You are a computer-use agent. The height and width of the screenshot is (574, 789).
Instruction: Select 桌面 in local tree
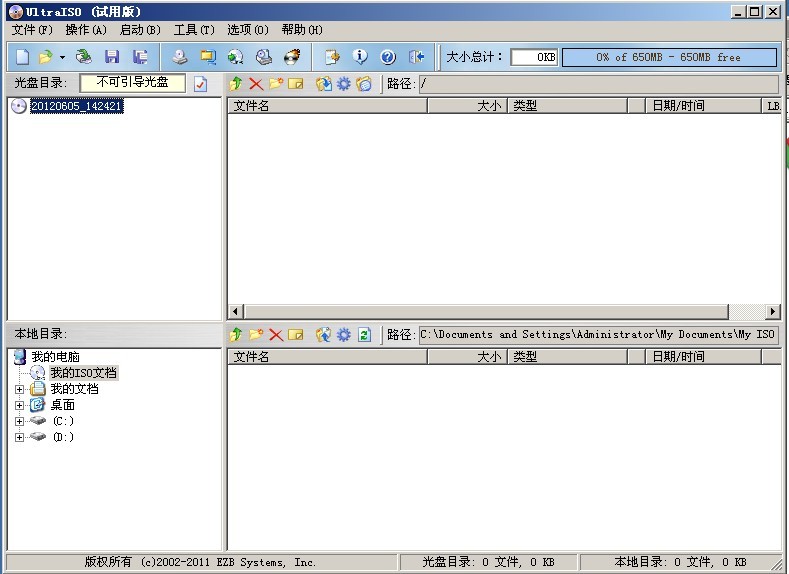(x=62, y=405)
